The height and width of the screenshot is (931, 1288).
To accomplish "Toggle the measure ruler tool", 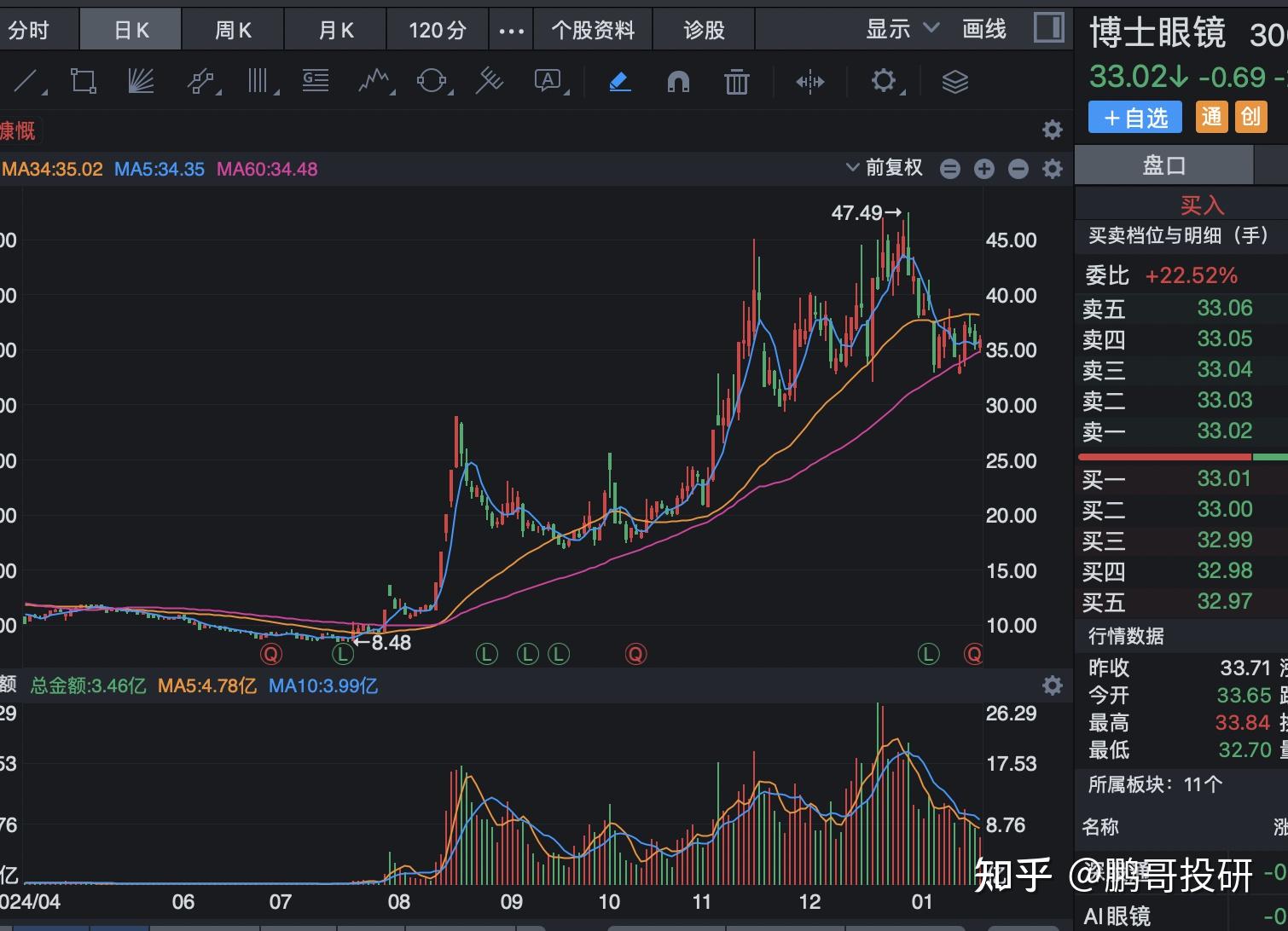I will 809,82.
